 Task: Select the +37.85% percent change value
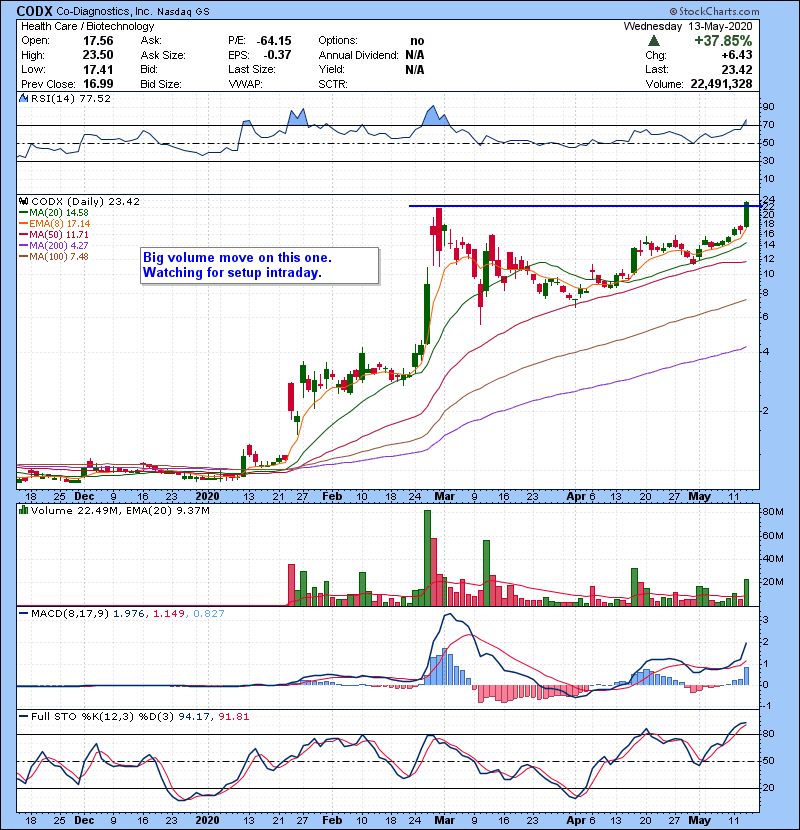pyautogui.click(x=723, y=41)
